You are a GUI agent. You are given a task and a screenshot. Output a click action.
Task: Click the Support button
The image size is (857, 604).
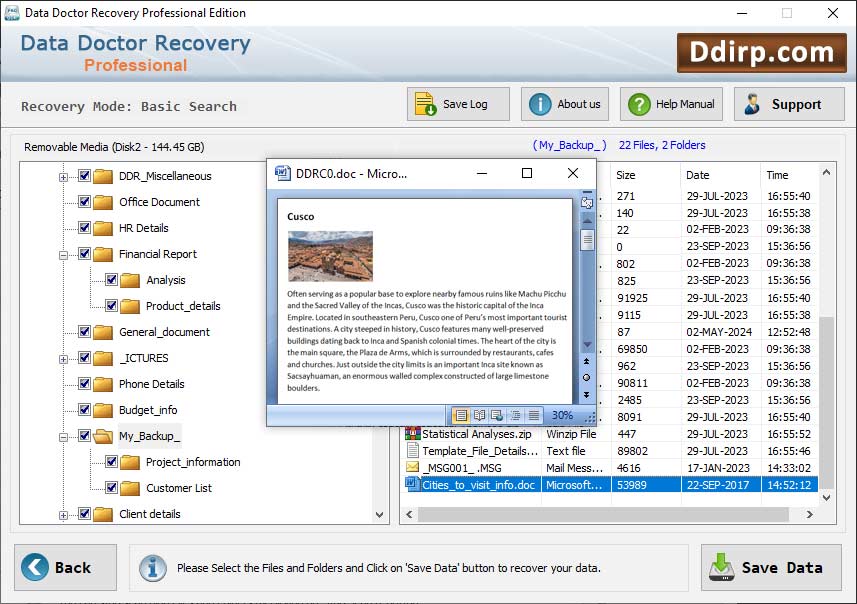789,104
